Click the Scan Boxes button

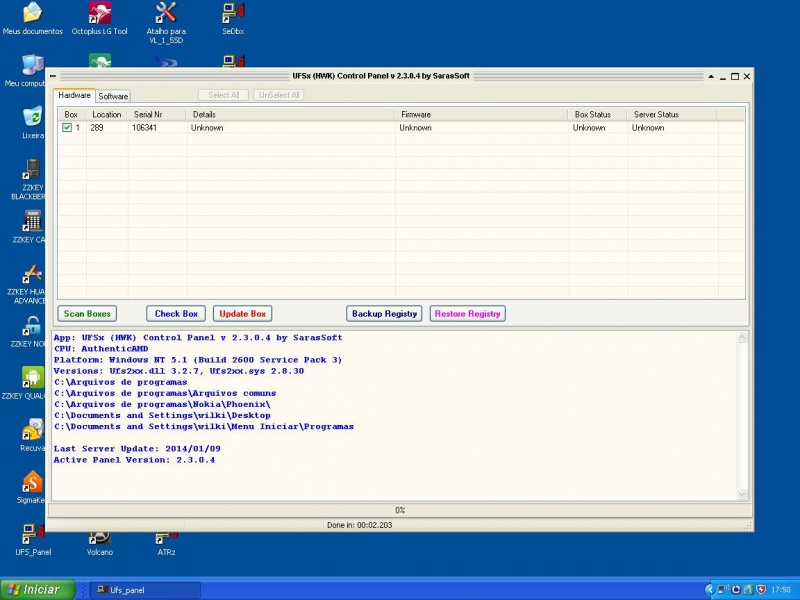pyautogui.click(x=87, y=314)
